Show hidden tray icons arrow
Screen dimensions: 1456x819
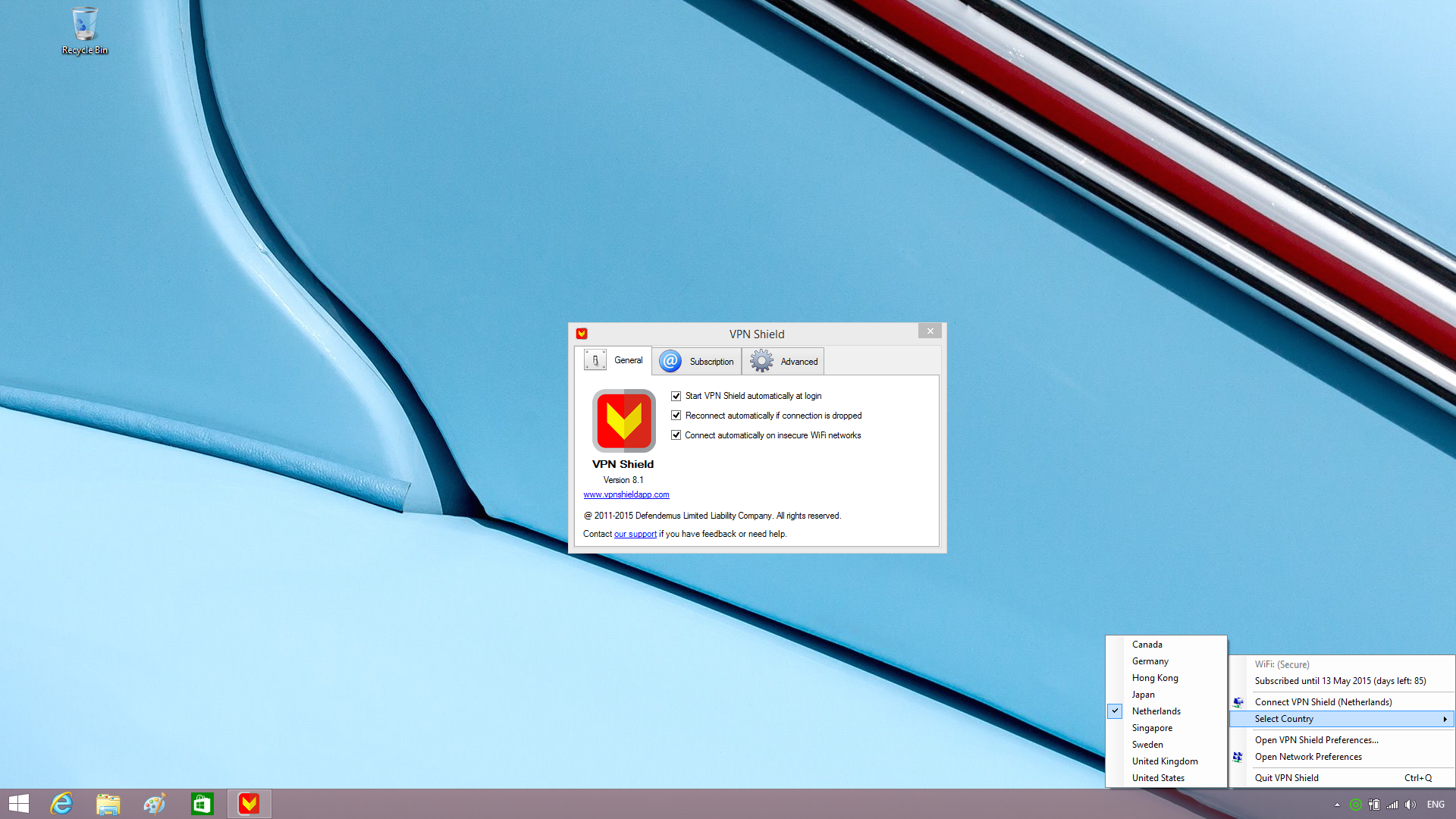pyautogui.click(x=1337, y=805)
